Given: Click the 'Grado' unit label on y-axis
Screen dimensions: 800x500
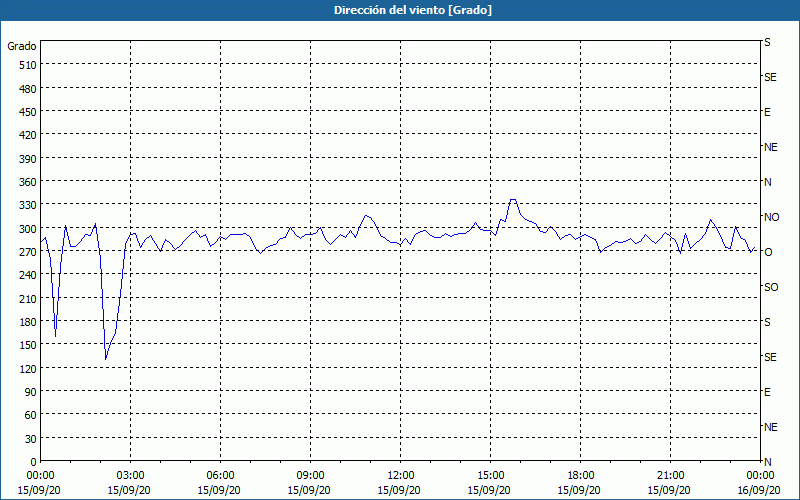Looking at the screenshot, I should coord(22,46).
